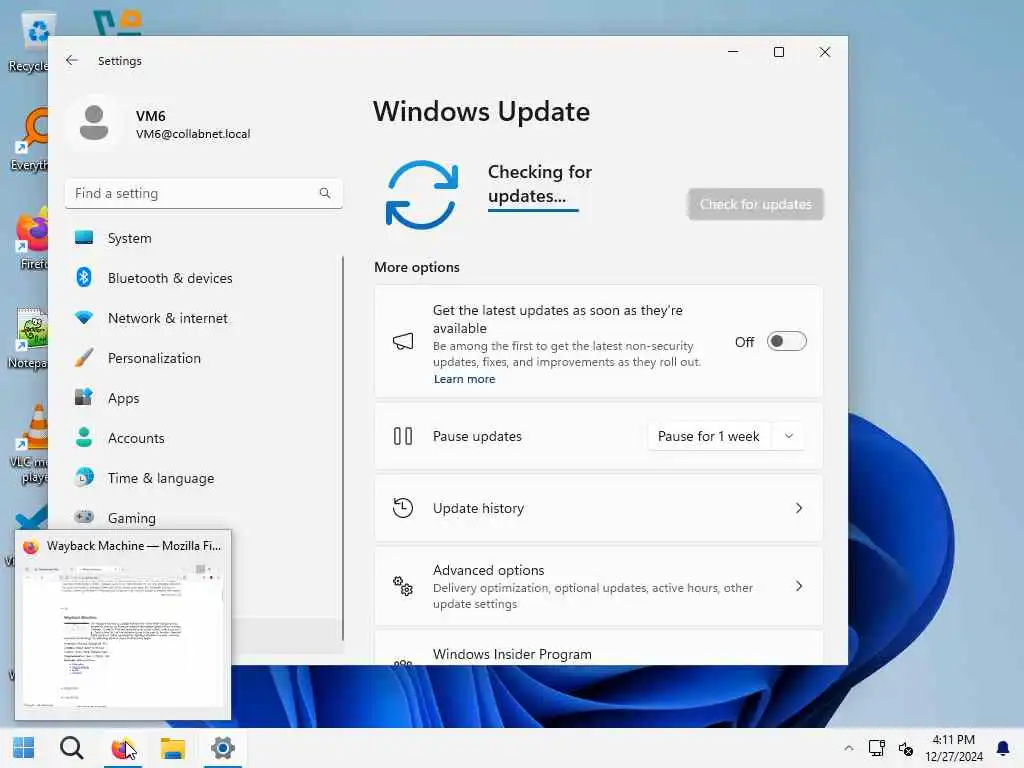This screenshot has width=1024, height=768.
Task: Open Bluetooth & devices settings
Action: point(204,278)
